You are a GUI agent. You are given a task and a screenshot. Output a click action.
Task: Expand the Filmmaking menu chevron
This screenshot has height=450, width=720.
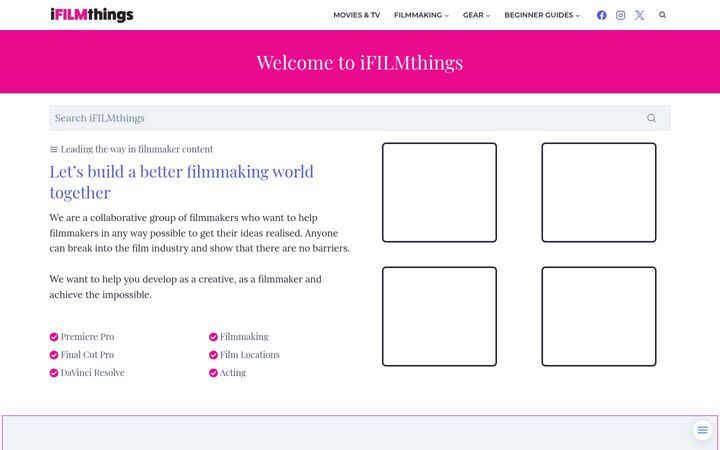446,16
